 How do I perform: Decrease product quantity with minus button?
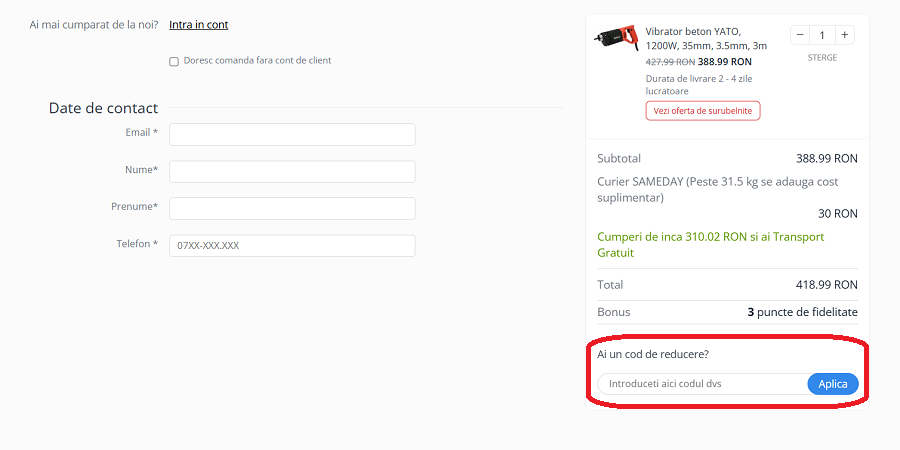(x=800, y=35)
